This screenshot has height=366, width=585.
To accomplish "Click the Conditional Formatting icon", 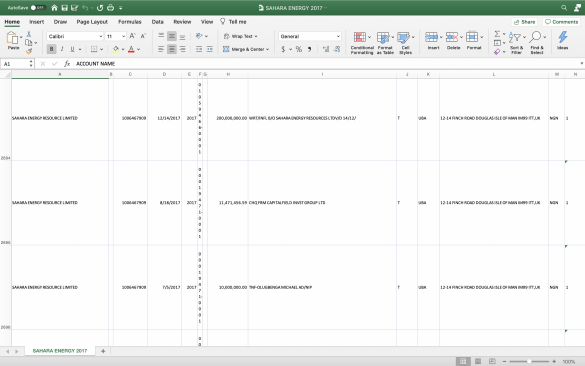I will tap(360, 37).
